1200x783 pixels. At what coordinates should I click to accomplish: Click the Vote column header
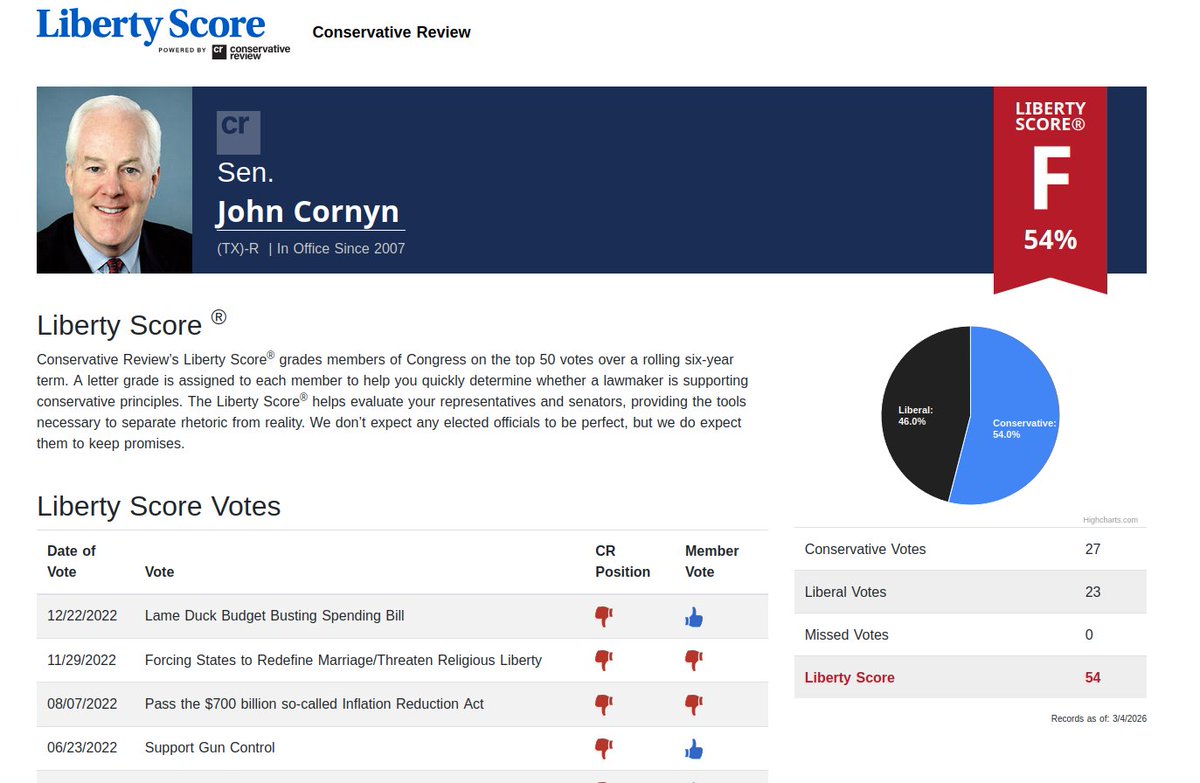click(x=159, y=572)
